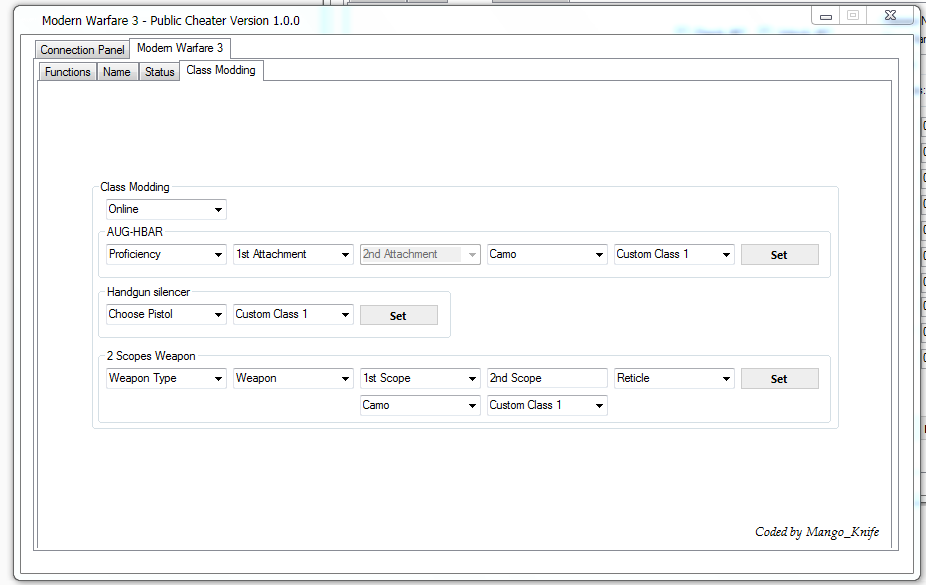Screen dimensions: 926x585
Task: Select the Class Modding tab
Action: pos(221,70)
